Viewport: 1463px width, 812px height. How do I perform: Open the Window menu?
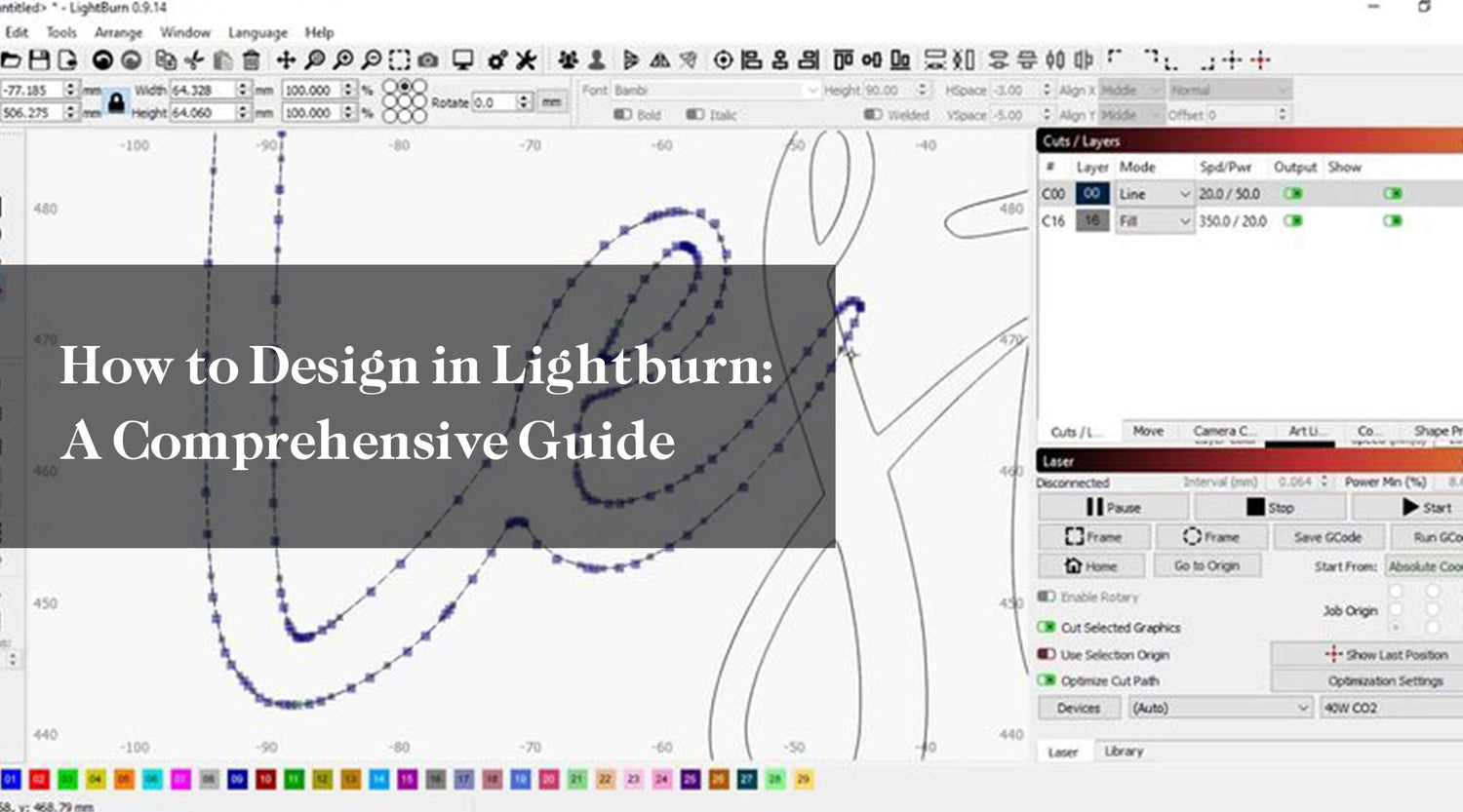(x=185, y=32)
